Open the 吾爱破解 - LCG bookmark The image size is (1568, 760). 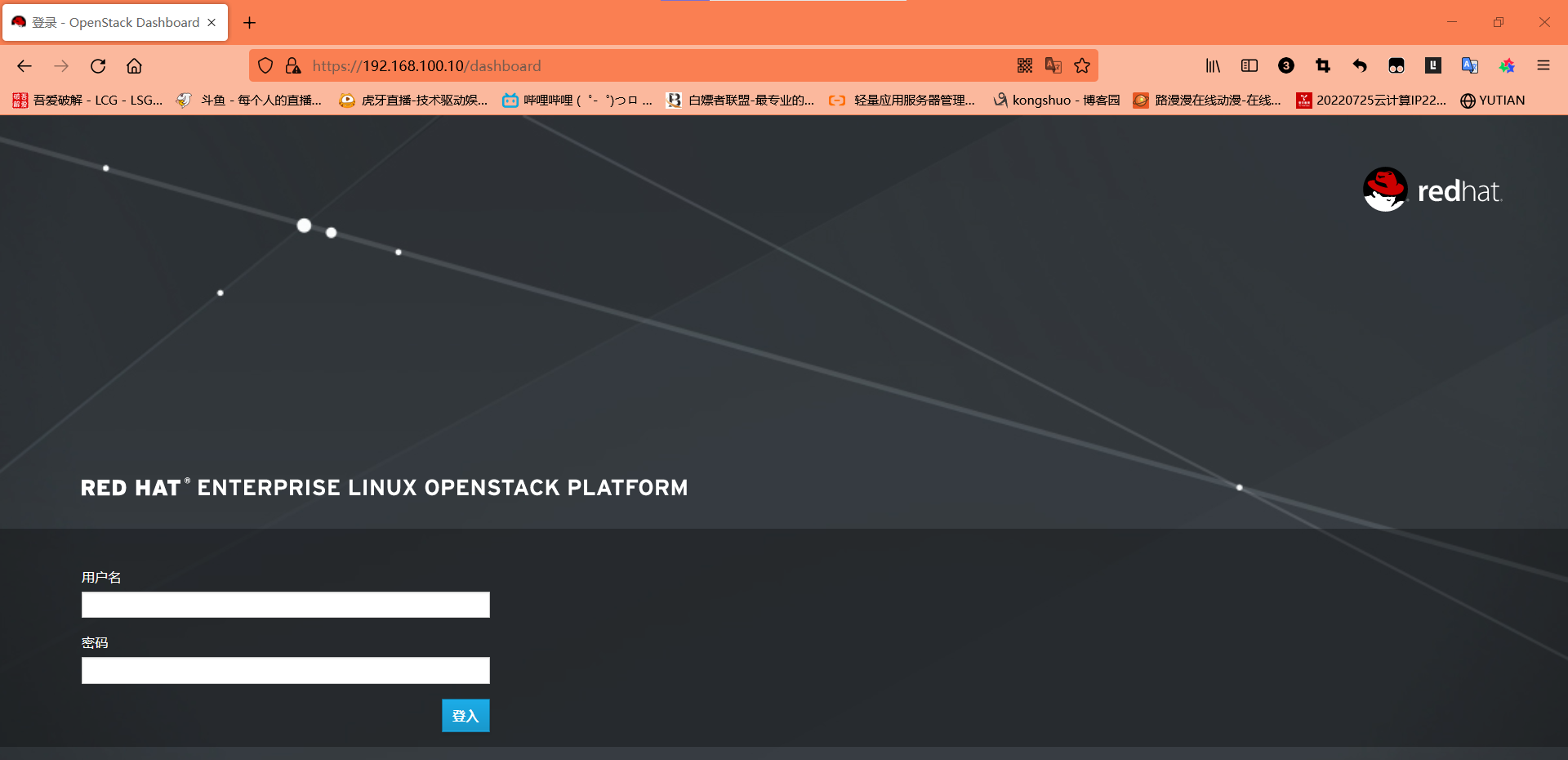pos(88,101)
